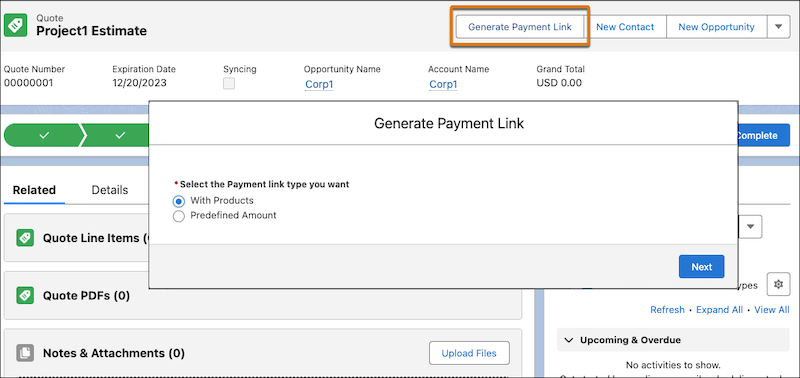Image resolution: width=800 pixels, height=378 pixels.
Task: Toggle the Syncing checkbox
Action: (229, 84)
